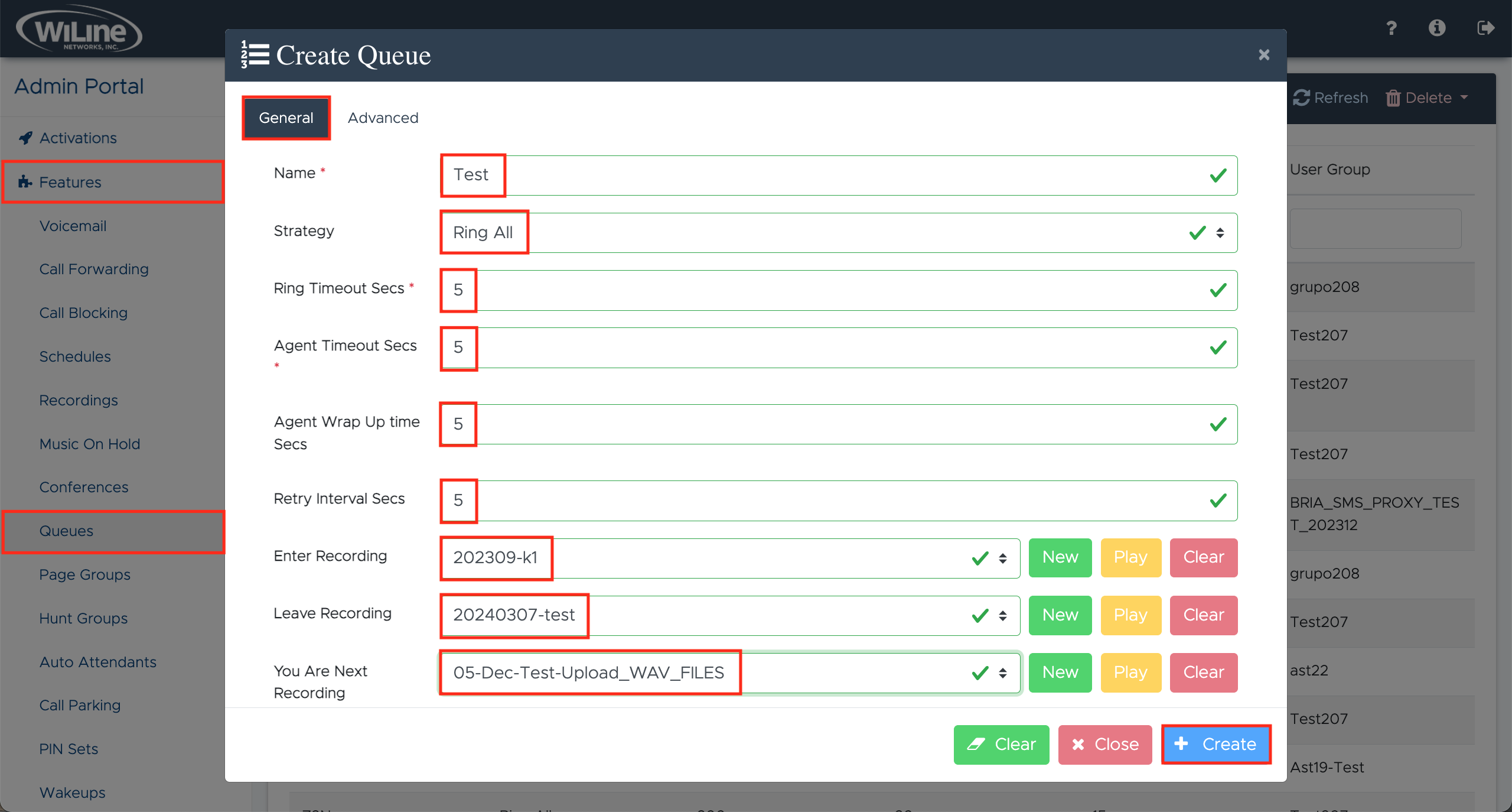
Task: Close dialog using the X icon
Action: [1264, 55]
